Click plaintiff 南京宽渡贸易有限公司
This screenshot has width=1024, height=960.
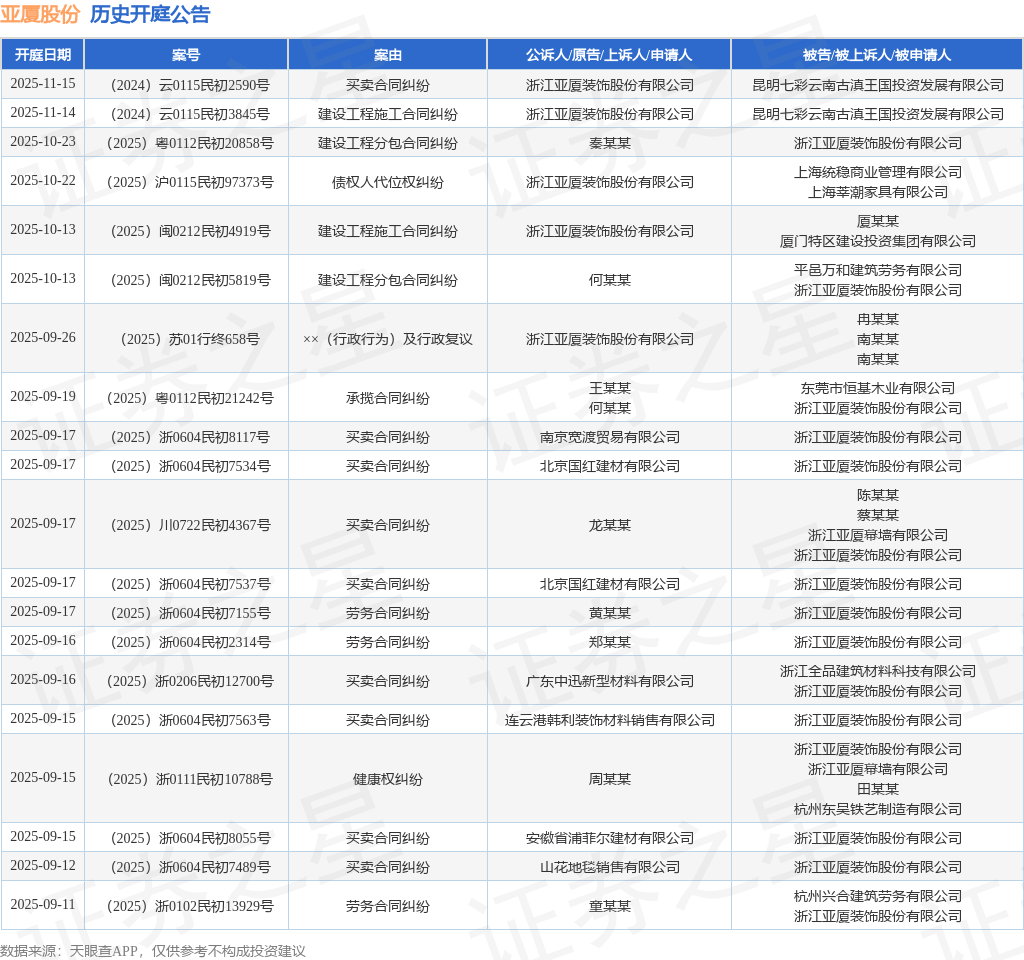(609, 437)
